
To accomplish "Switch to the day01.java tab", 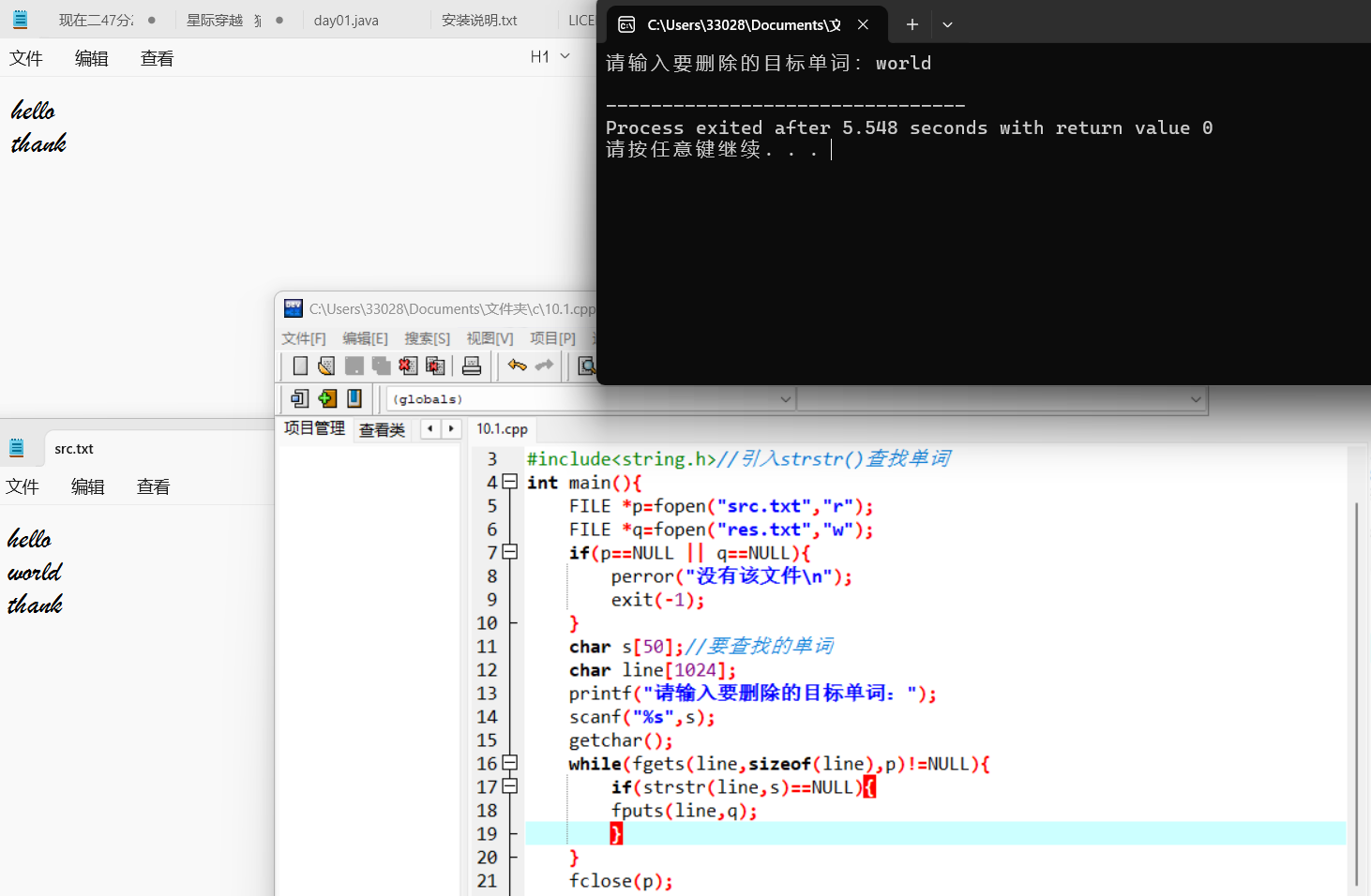I will (346, 20).
